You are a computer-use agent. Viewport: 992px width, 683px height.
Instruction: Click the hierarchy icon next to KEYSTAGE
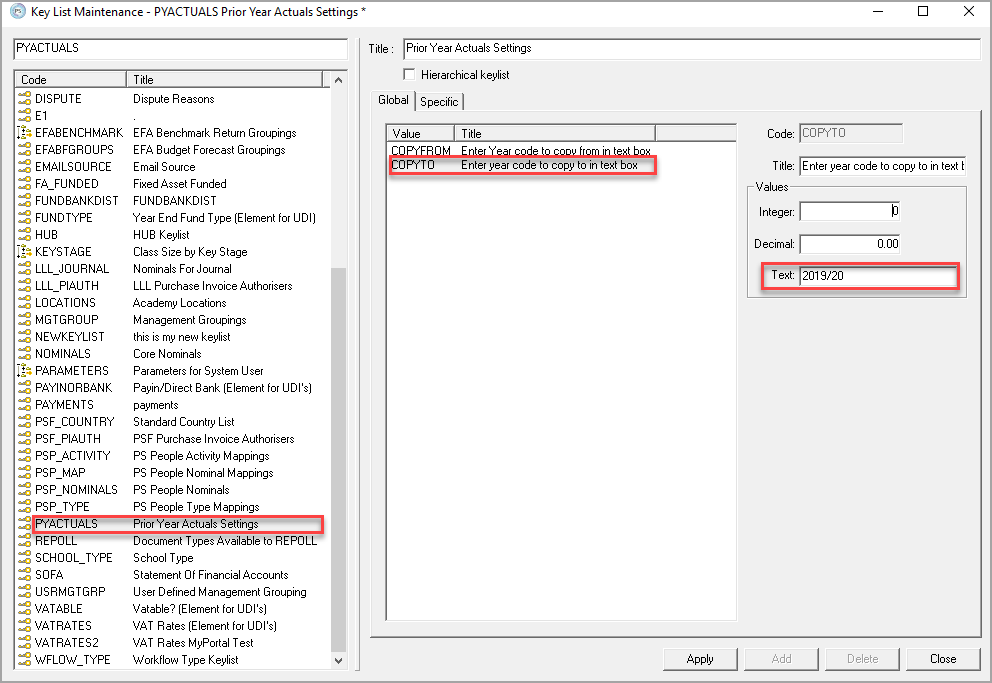pos(25,252)
